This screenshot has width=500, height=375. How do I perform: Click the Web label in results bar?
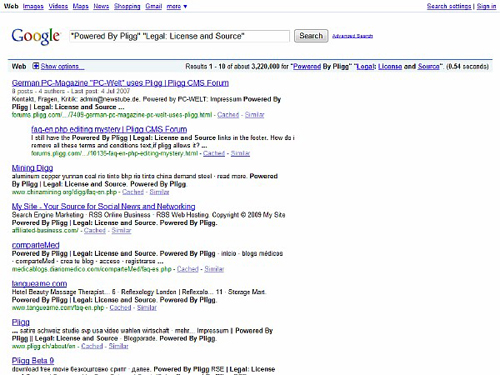click(19, 66)
